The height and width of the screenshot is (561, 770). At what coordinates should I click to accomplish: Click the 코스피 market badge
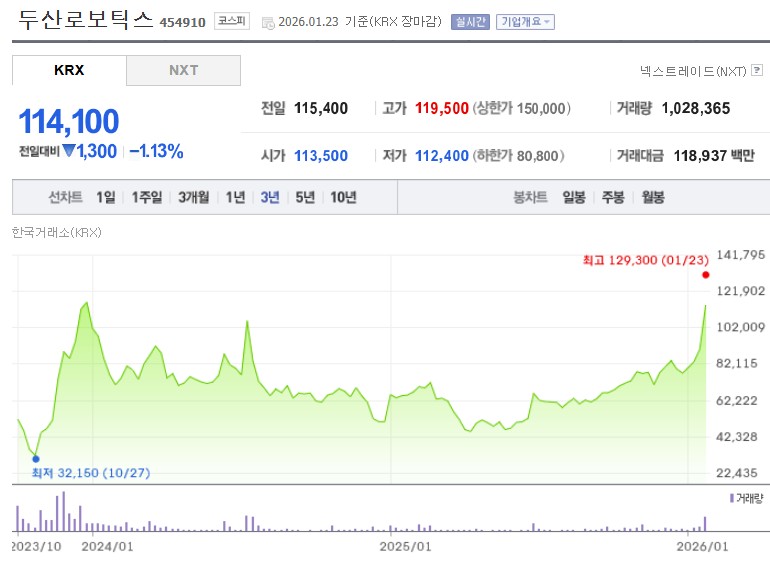tap(232, 21)
